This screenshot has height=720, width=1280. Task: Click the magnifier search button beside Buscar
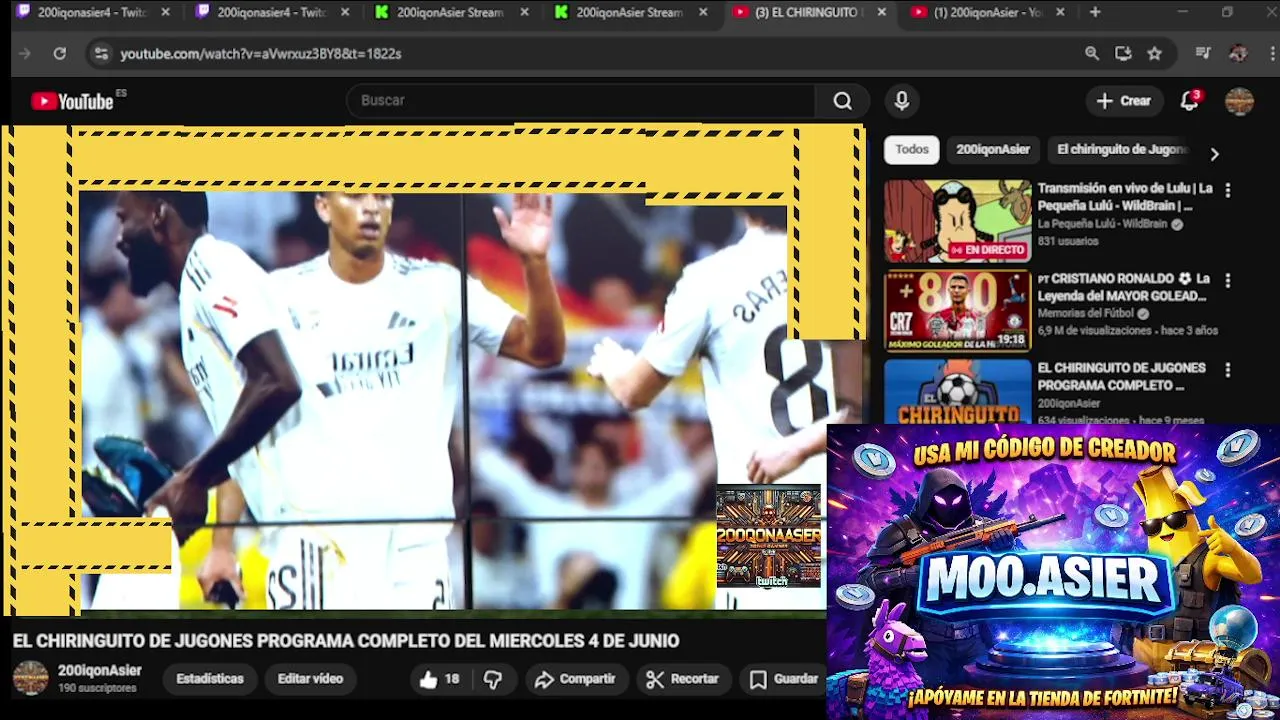[843, 101]
